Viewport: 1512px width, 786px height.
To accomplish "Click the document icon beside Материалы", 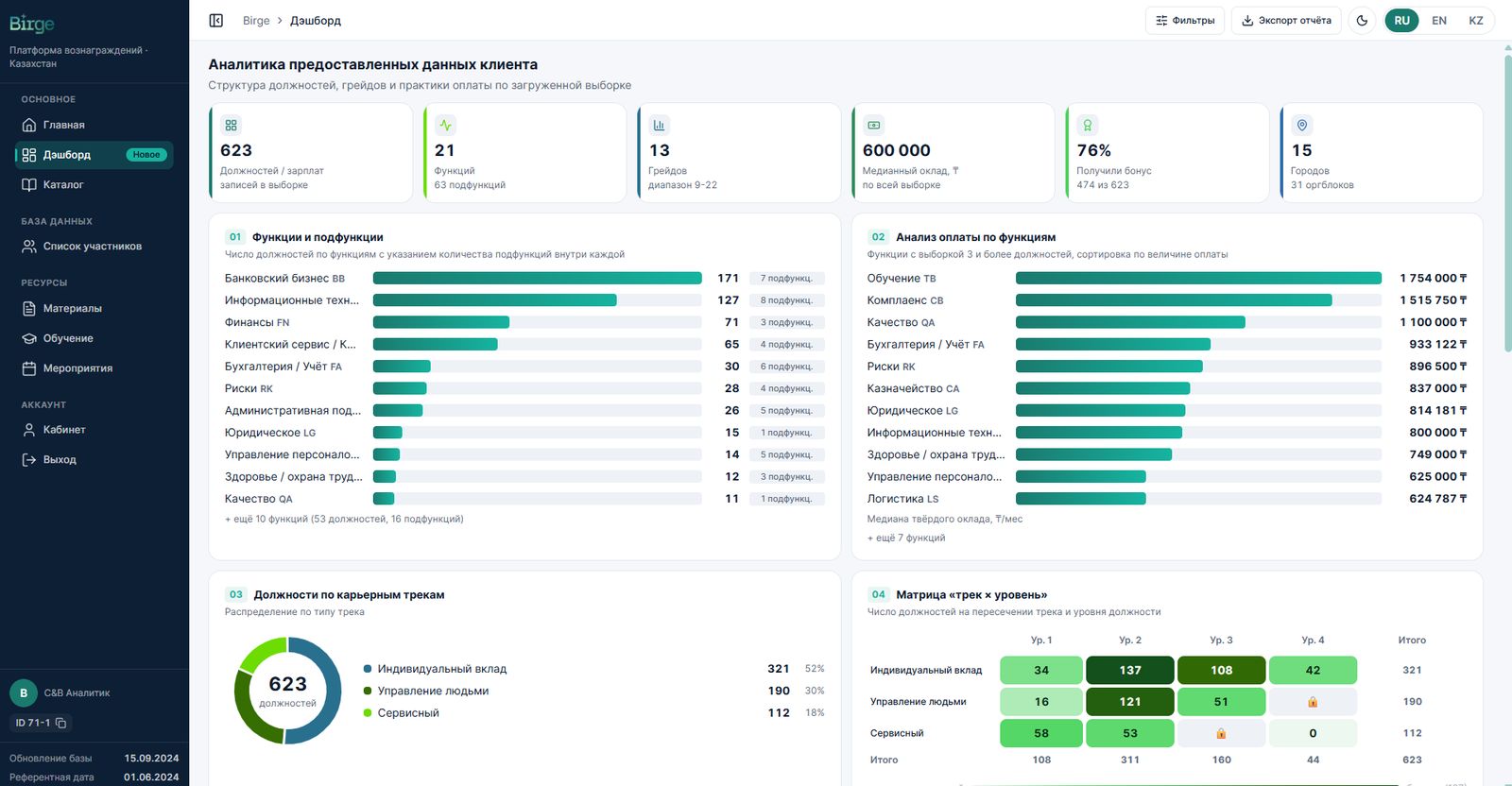I will 29,309.
